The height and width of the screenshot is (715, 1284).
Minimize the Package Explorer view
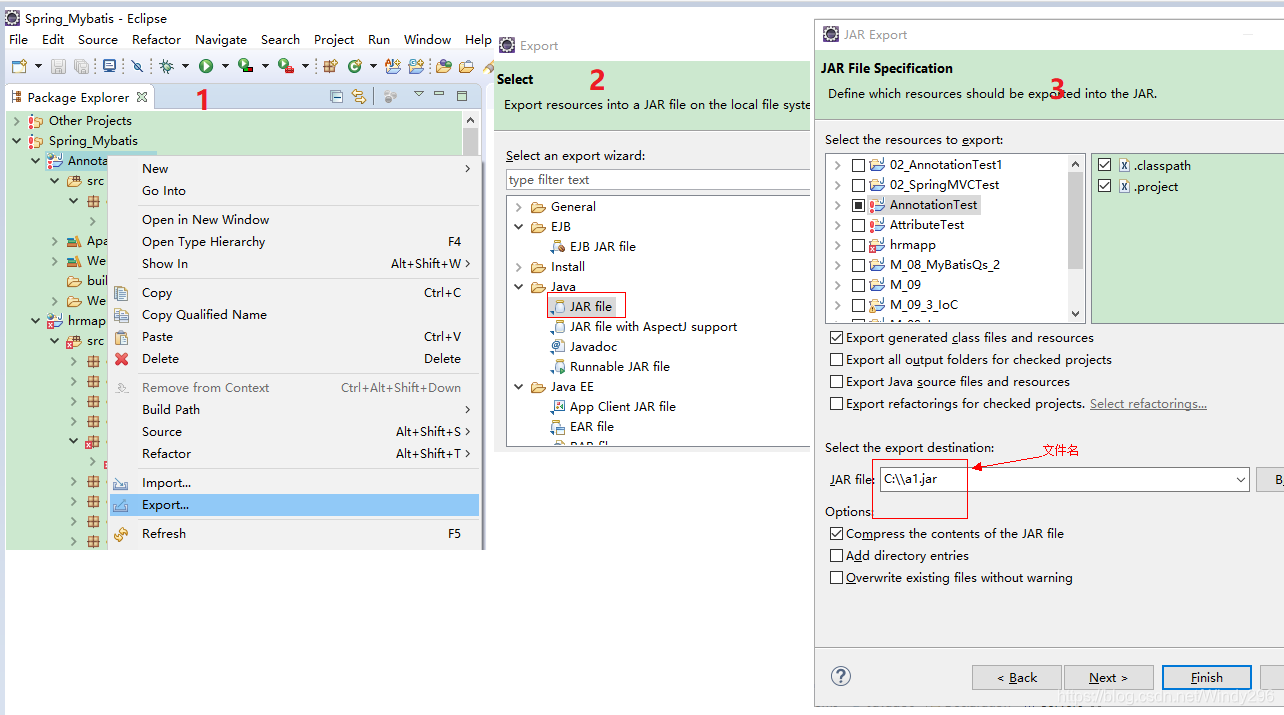pos(439,94)
